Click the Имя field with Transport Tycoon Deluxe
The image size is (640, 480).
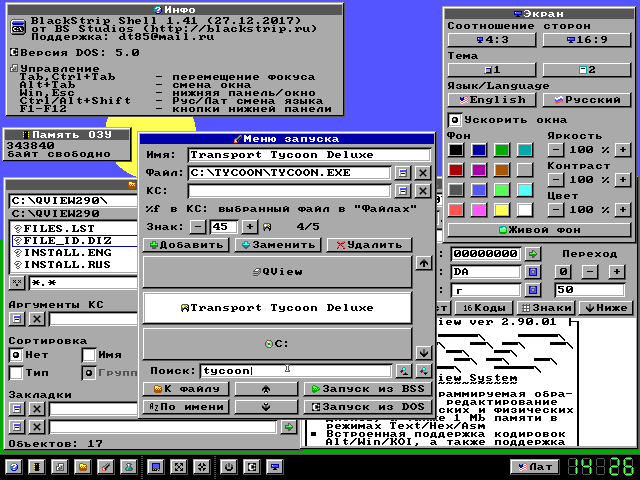tap(309, 155)
